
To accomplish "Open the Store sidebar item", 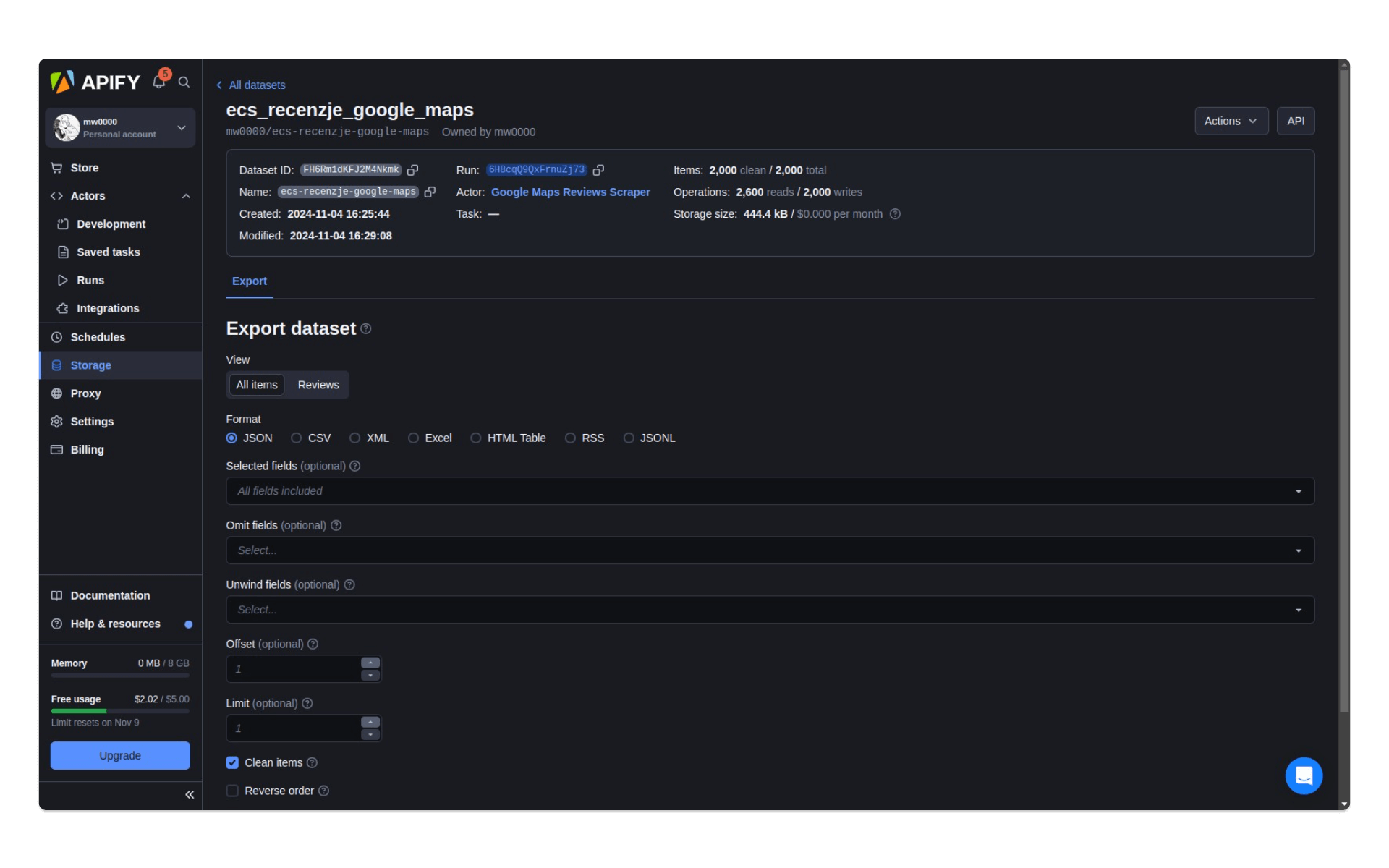I will coord(120,168).
